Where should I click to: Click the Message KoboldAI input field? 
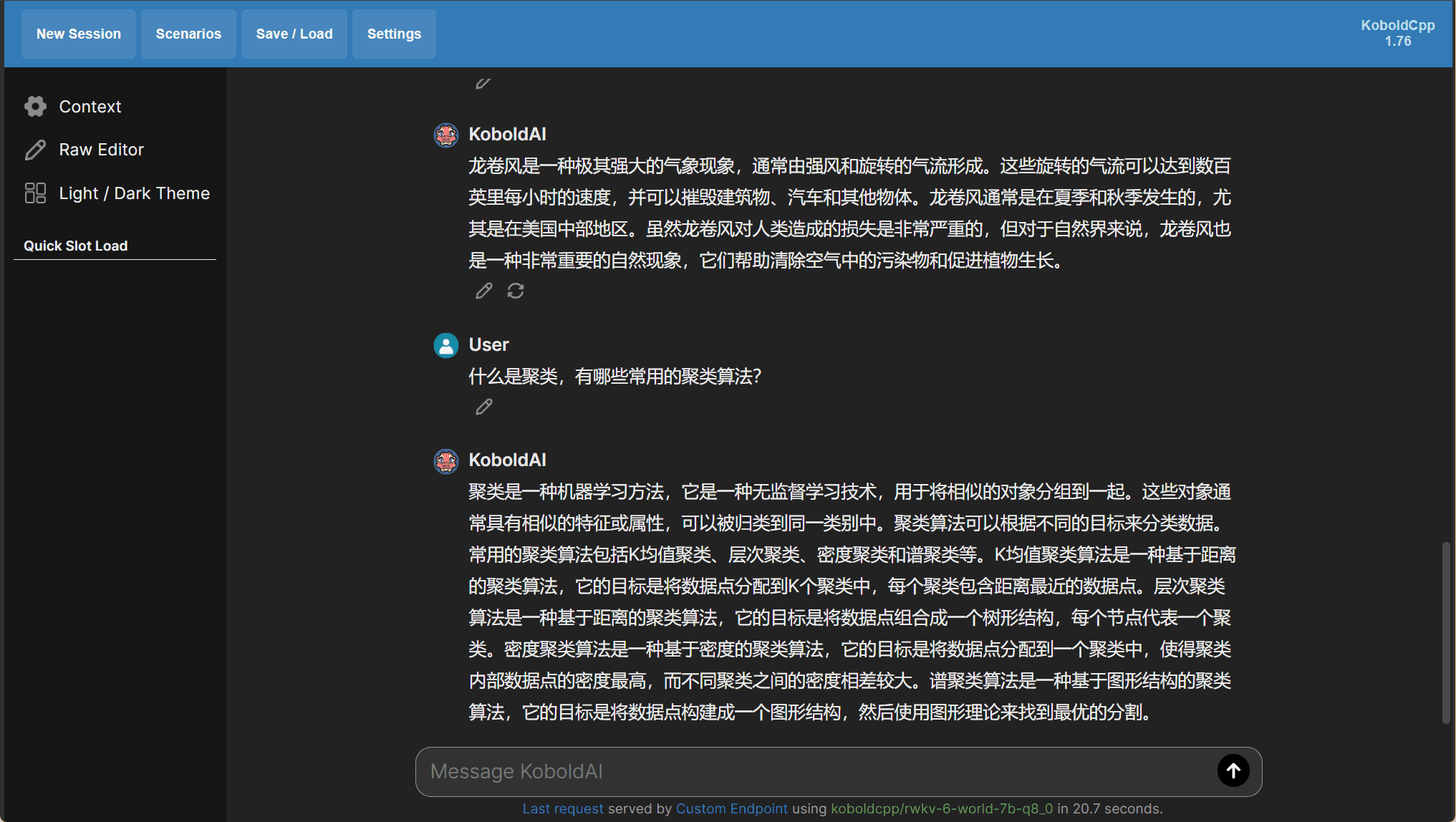coord(816,771)
